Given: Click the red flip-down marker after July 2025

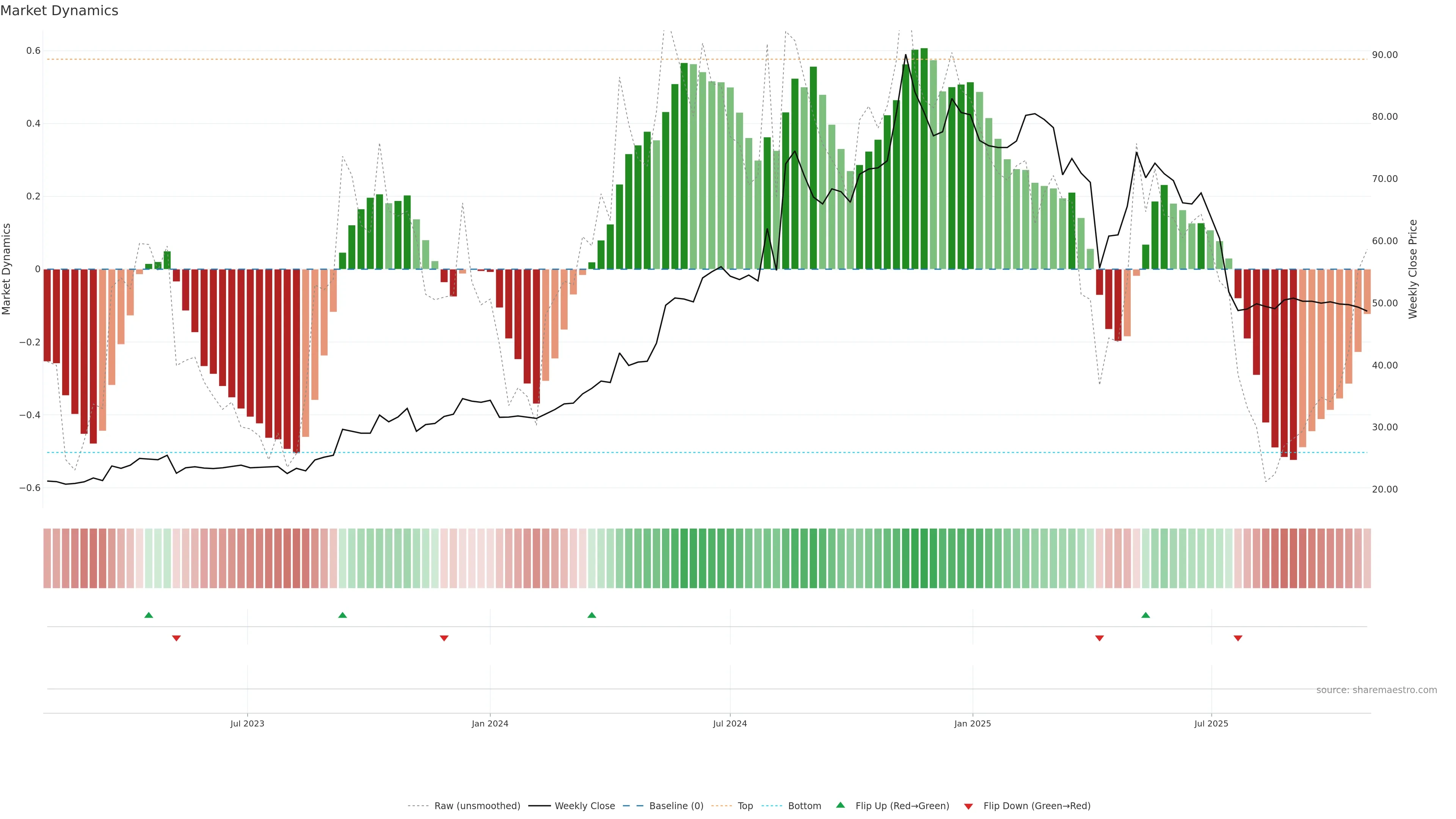Looking at the screenshot, I should point(1238,638).
